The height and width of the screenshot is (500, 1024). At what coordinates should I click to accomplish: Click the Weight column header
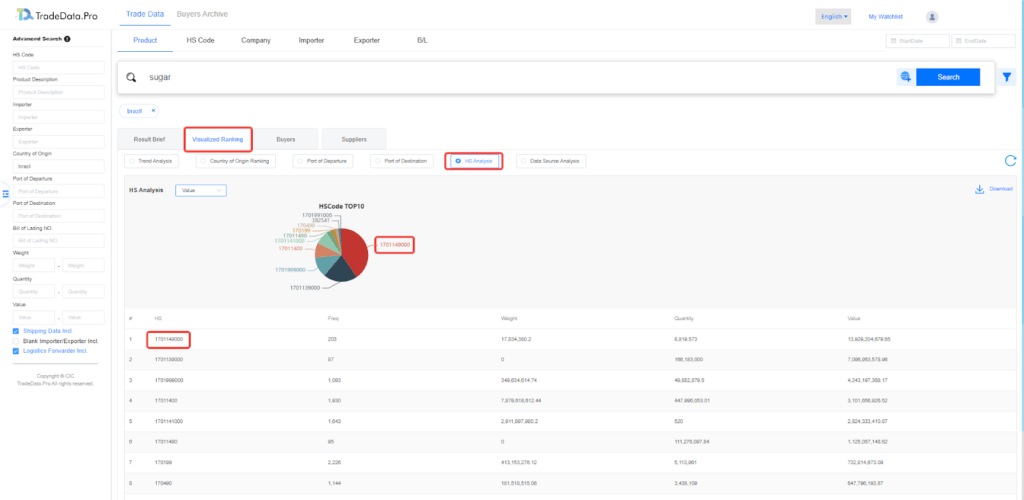(x=509, y=319)
